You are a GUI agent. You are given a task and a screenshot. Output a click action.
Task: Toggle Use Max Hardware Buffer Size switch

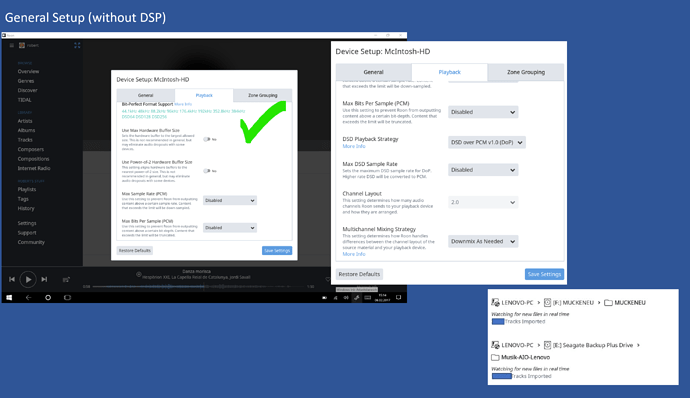click(207, 139)
